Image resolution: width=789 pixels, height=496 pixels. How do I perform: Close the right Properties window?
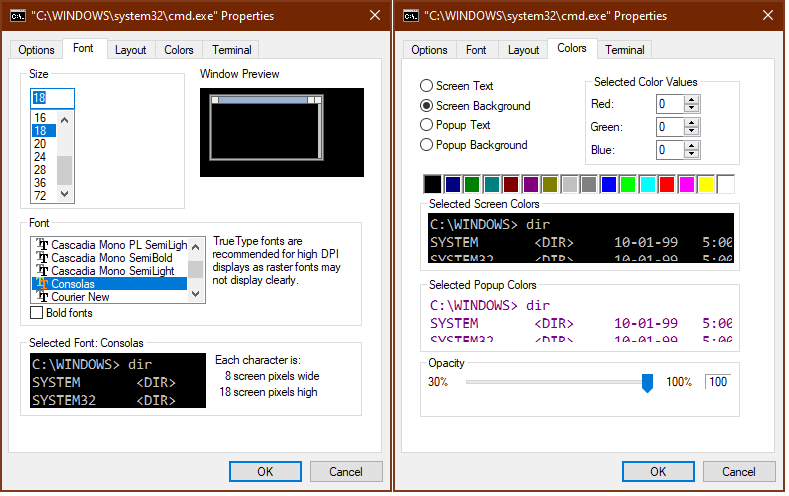click(x=768, y=16)
